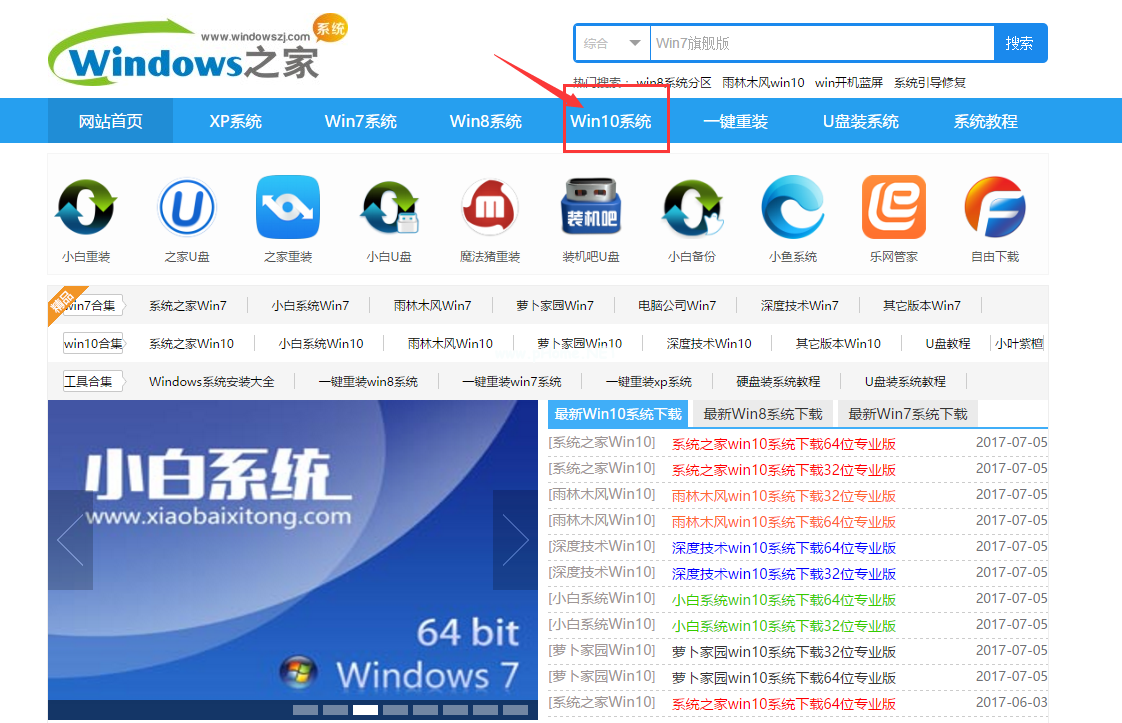Expand the 工具合集 tools collection
Viewport: 1122px width, 723px height.
pyautogui.click(x=88, y=380)
